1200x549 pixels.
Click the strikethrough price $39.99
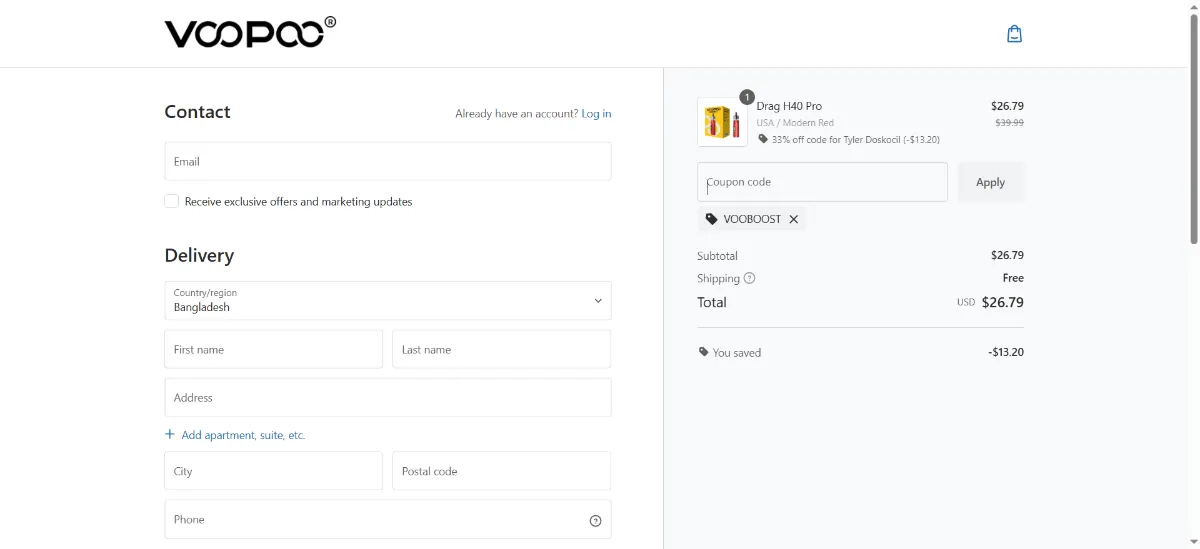pyautogui.click(x=1009, y=122)
